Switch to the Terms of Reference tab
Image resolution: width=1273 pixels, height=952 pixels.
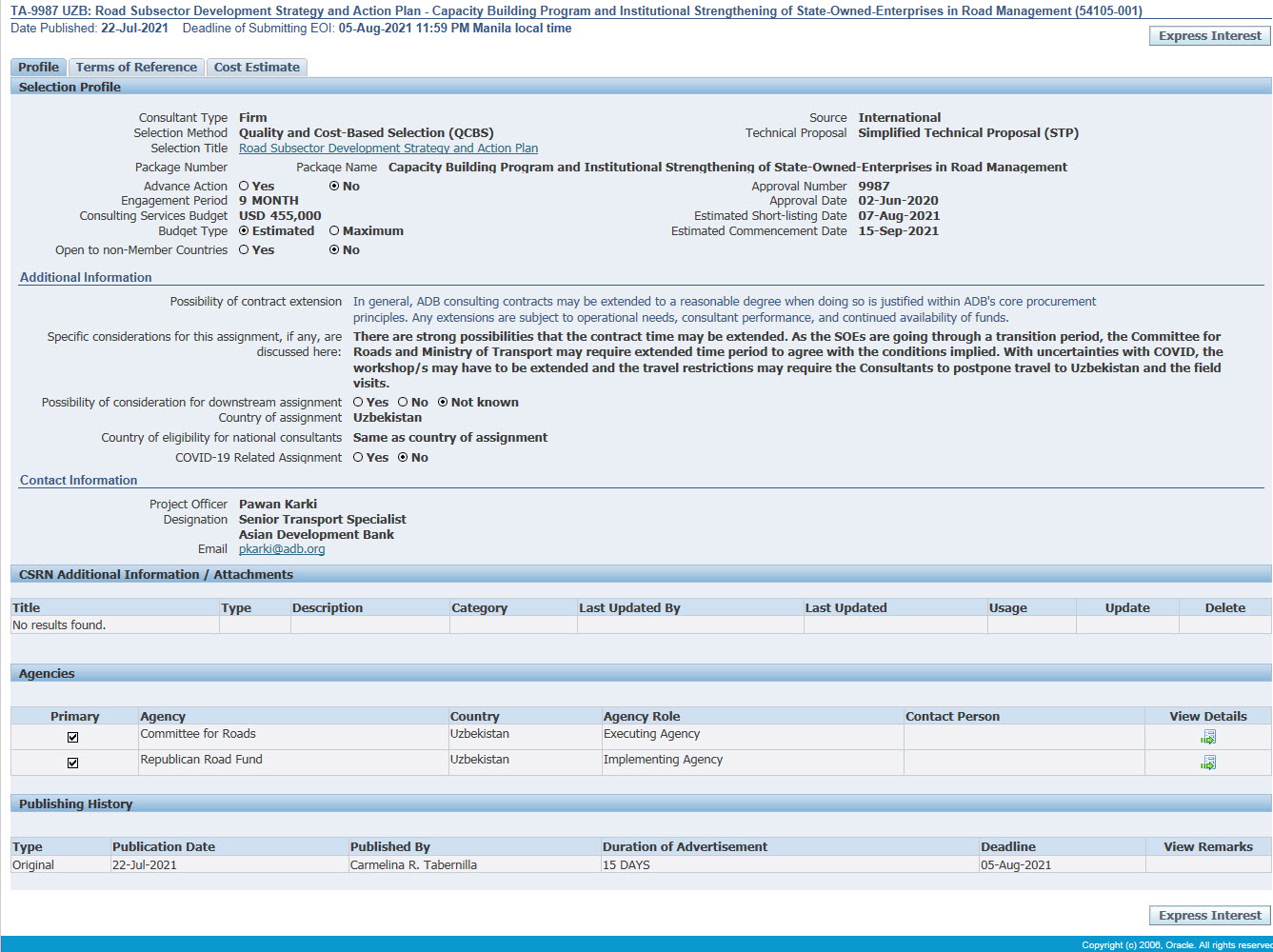click(x=136, y=68)
